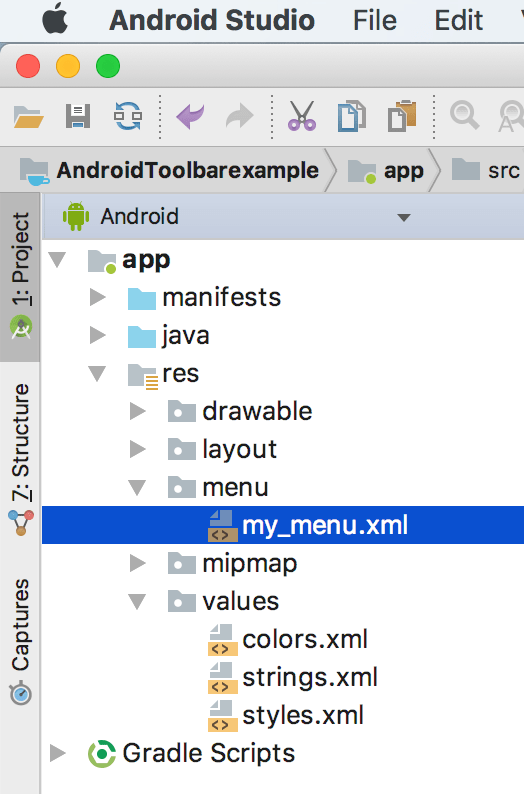Open the File menu

tap(375, 21)
